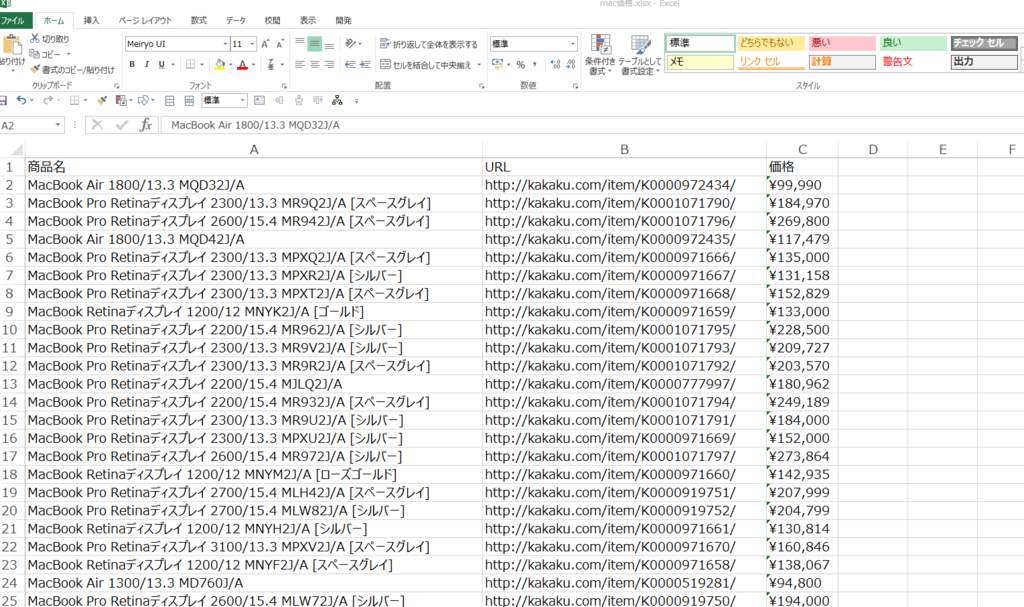Apply the 悪い (Bad) cell style
Viewport: 1024px width, 607px height.
[842, 43]
